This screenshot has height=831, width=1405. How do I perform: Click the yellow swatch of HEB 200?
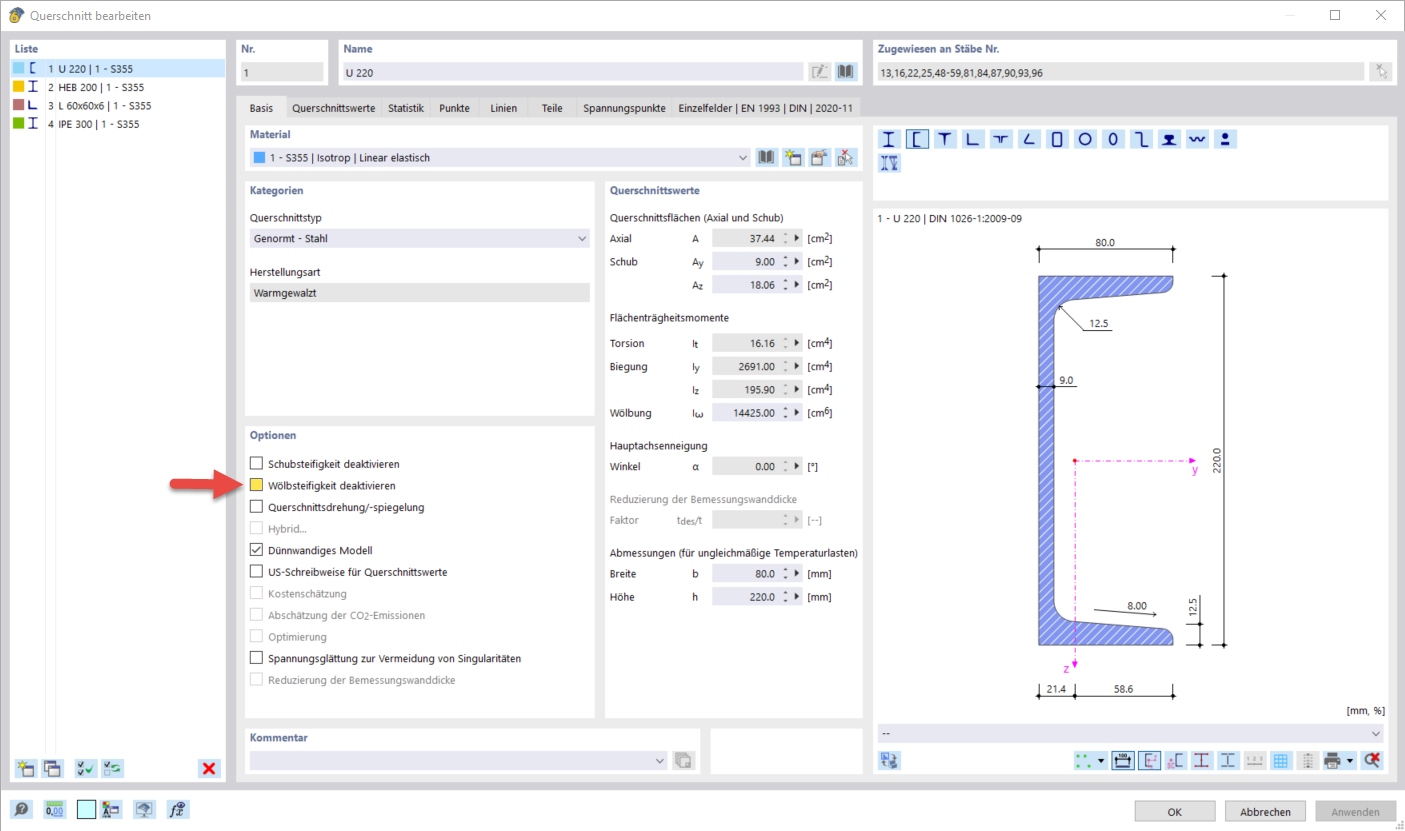18,87
